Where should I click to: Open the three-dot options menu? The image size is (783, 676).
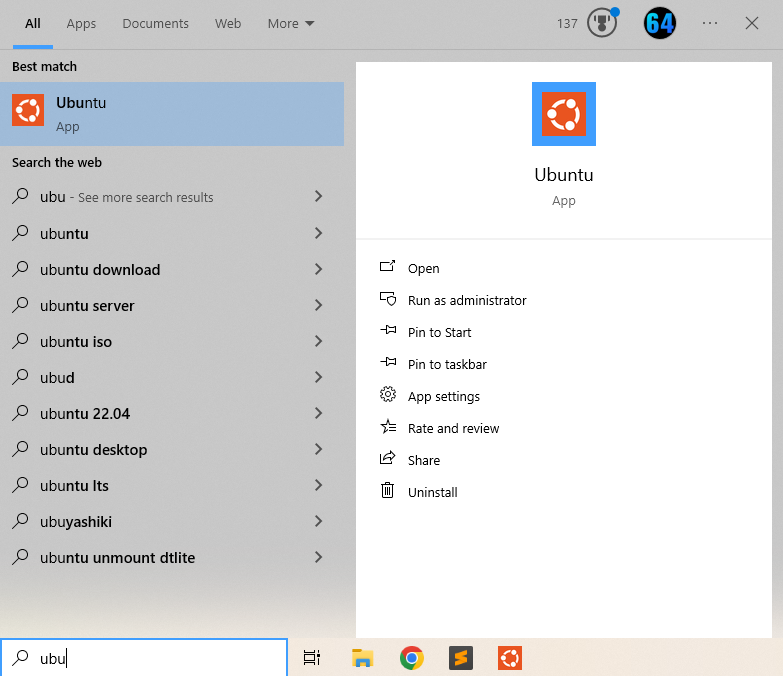tap(710, 23)
